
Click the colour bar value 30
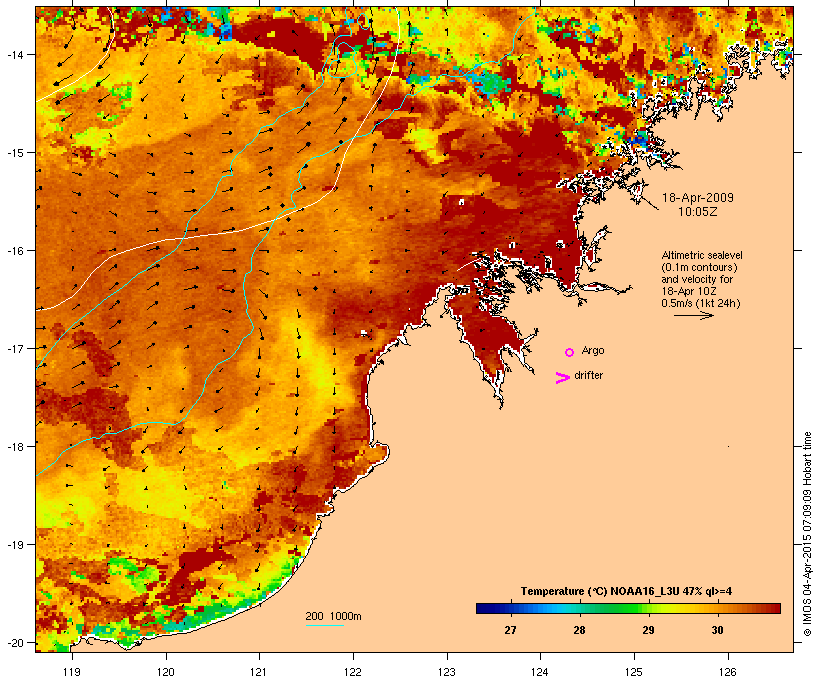pyautogui.click(x=718, y=630)
